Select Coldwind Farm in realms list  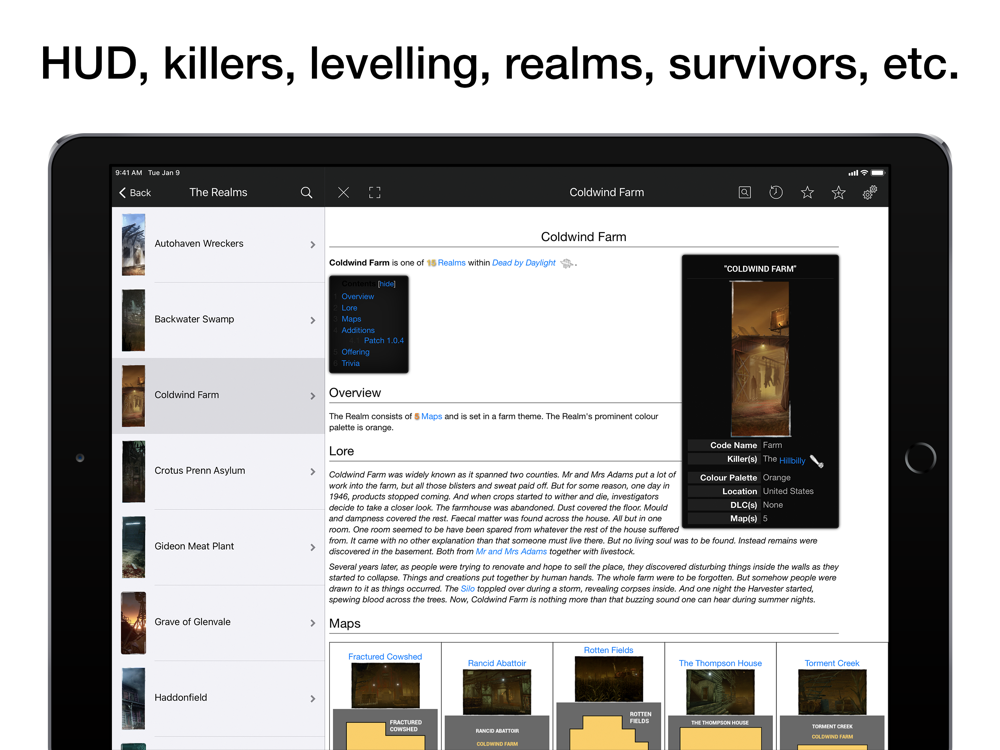(218, 396)
